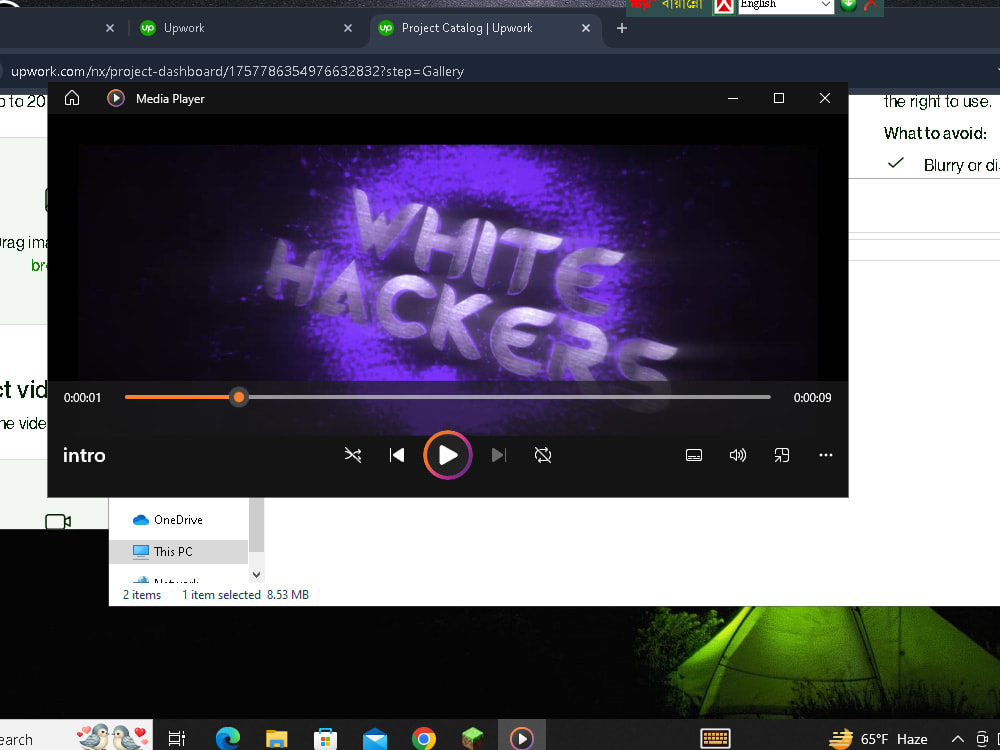Image resolution: width=1000 pixels, height=750 pixels.
Task: Select This PC in File Explorer sidebar
Action: coord(178,552)
